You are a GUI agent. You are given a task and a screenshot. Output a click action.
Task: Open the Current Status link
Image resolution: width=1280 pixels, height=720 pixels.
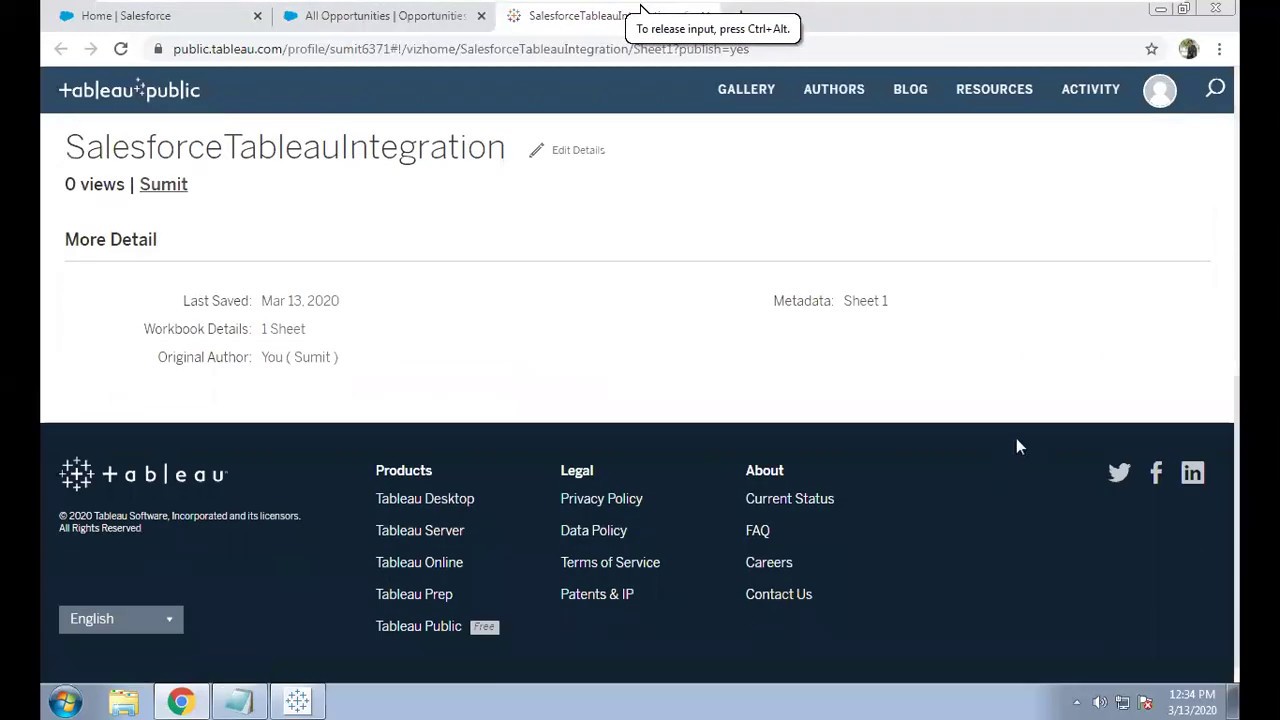tap(790, 499)
